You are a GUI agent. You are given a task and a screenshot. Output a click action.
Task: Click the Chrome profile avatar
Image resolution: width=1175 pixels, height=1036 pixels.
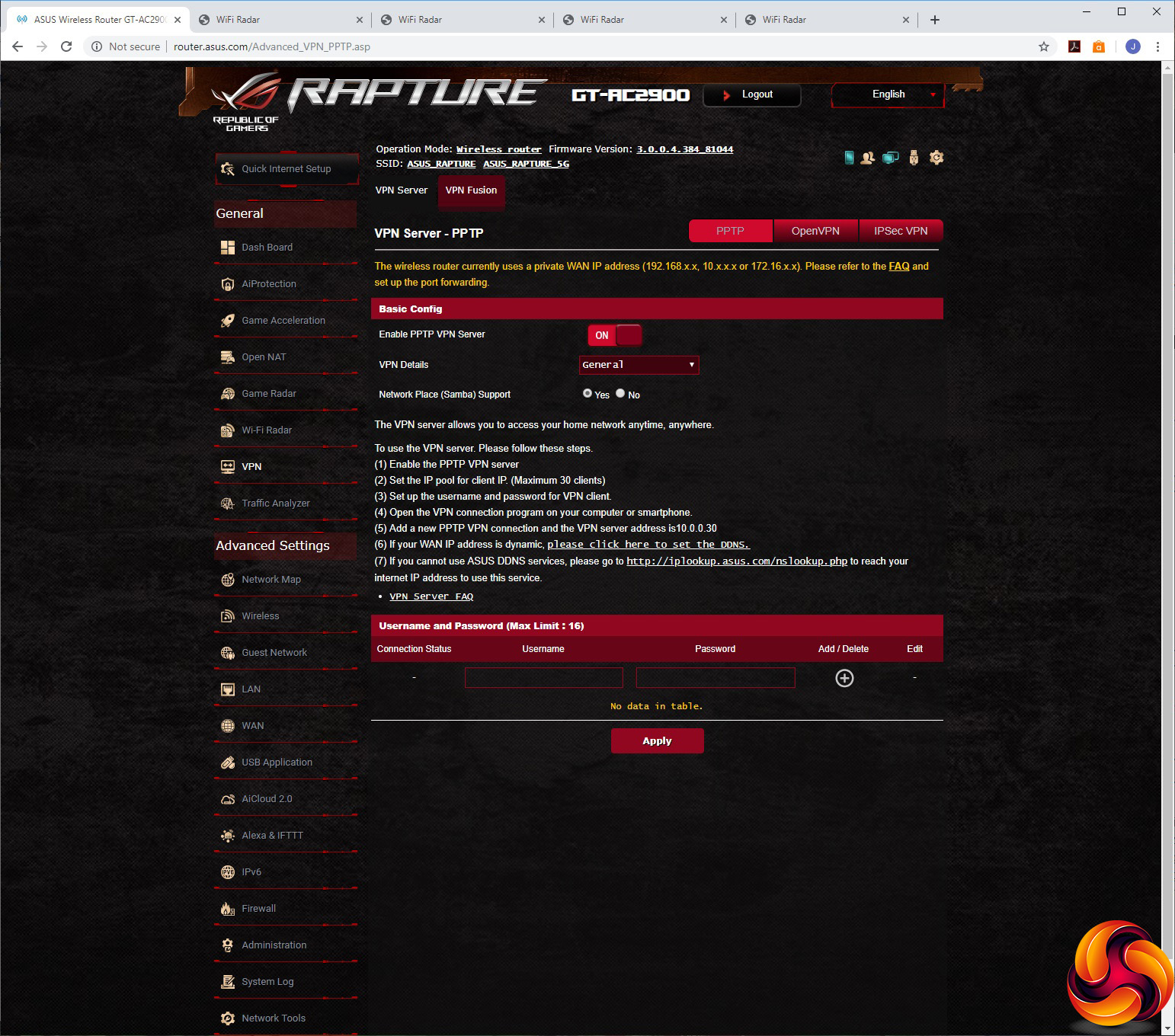[1133, 46]
